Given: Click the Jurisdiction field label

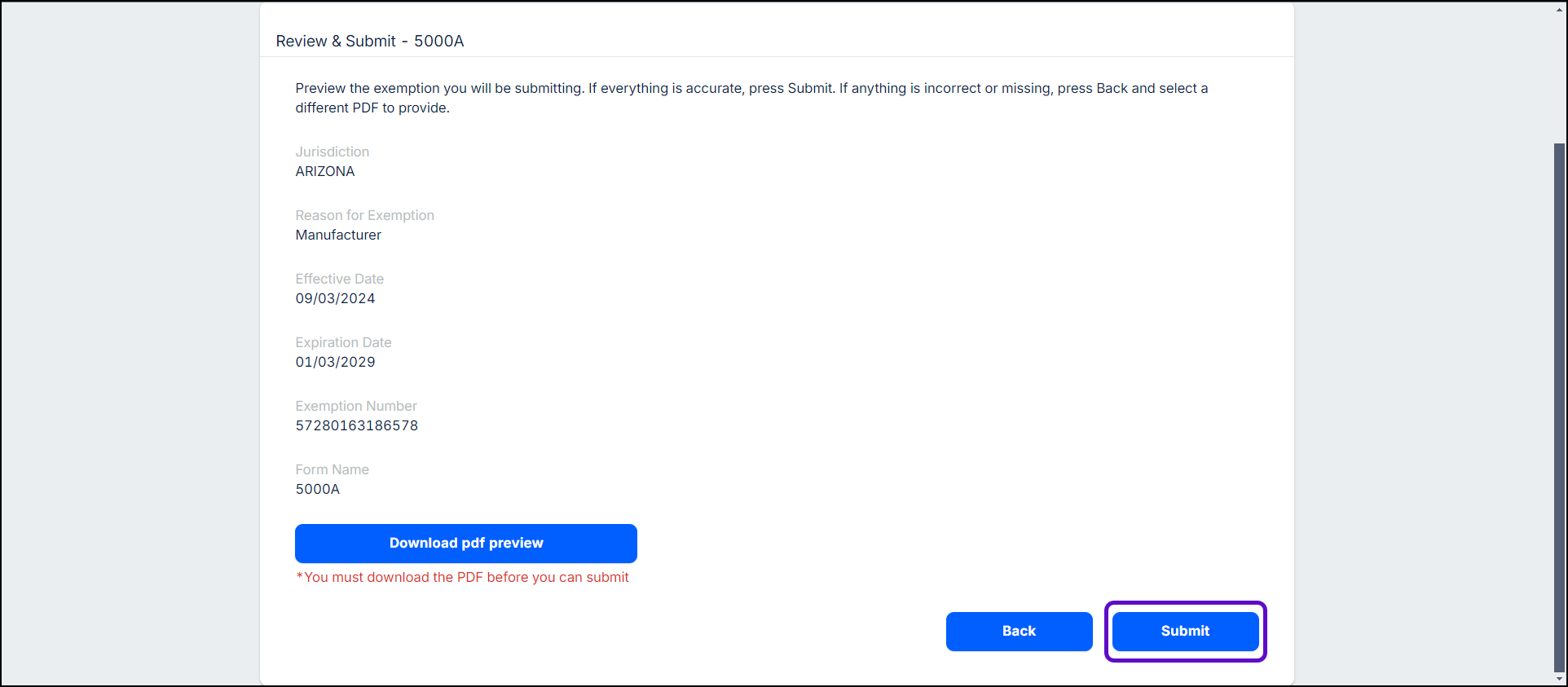Looking at the screenshot, I should click(x=332, y=152).
